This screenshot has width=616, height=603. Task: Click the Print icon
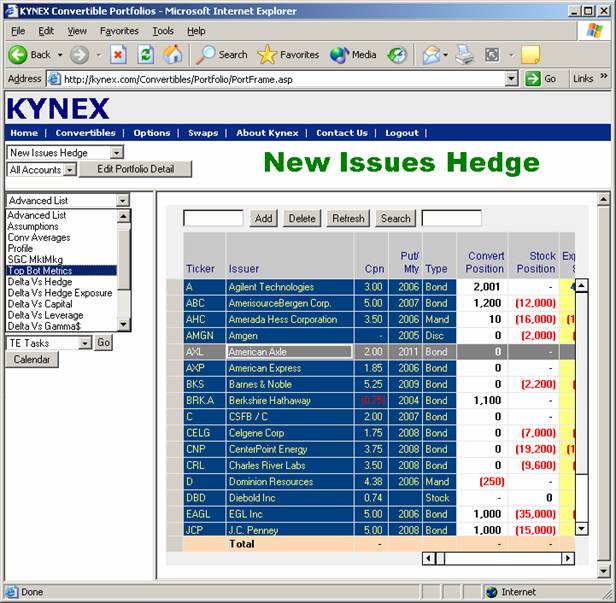(x=464, y=55)
